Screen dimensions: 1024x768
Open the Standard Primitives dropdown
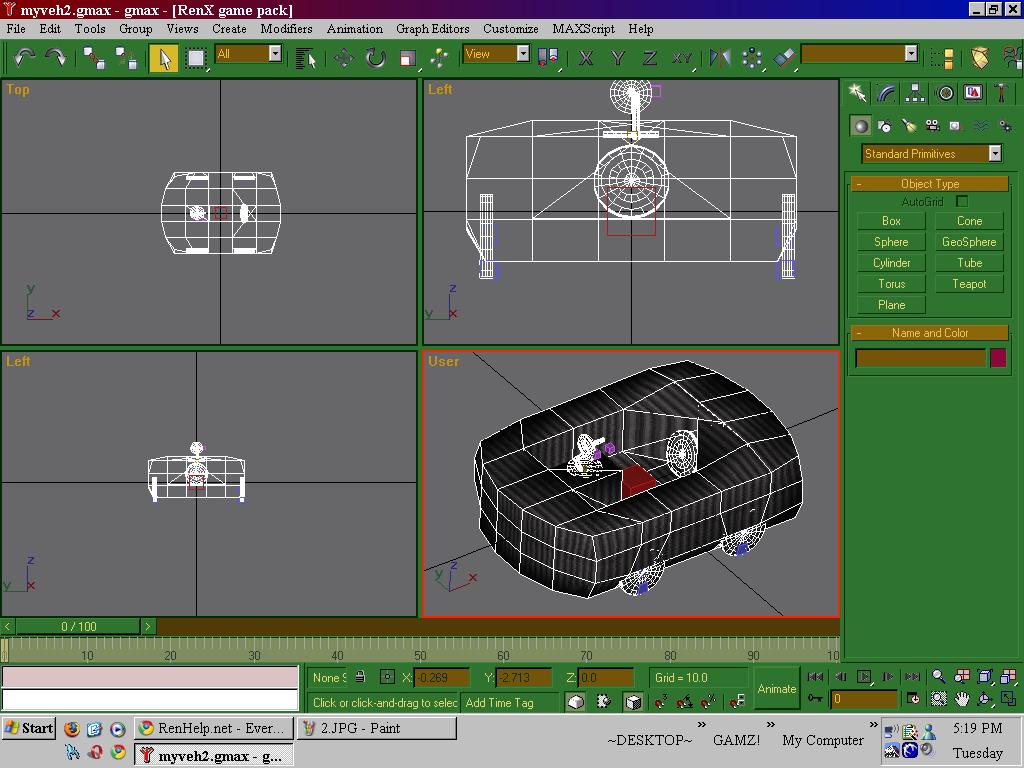(x=994, y=154)
